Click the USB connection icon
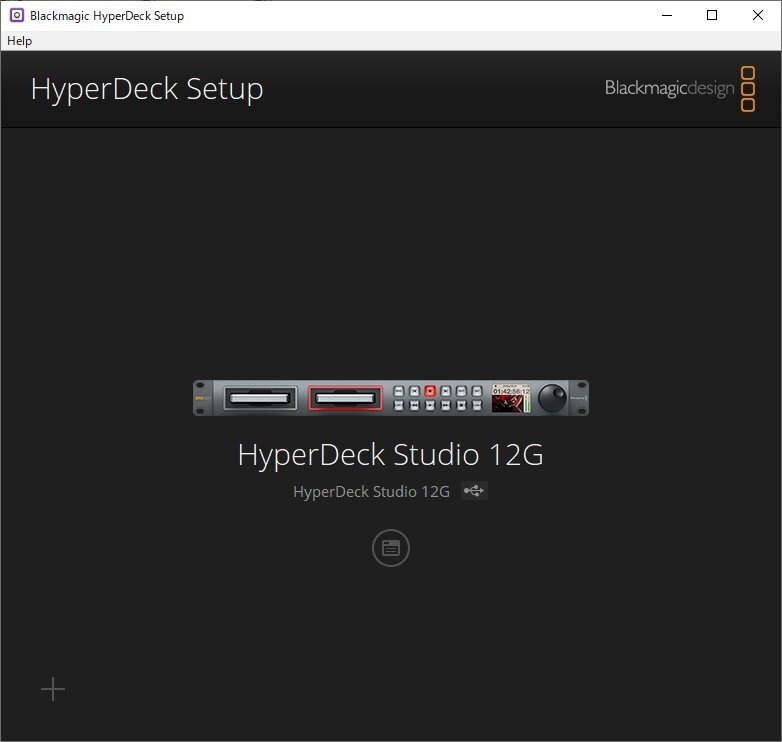The height and width of the screenshot is (742, 782). point(474,491)
